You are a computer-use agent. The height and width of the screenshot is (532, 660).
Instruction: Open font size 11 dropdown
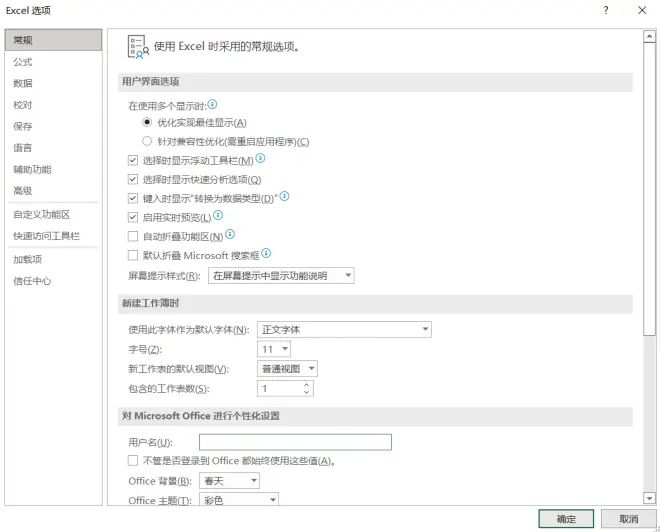click(x=274, y=349)
